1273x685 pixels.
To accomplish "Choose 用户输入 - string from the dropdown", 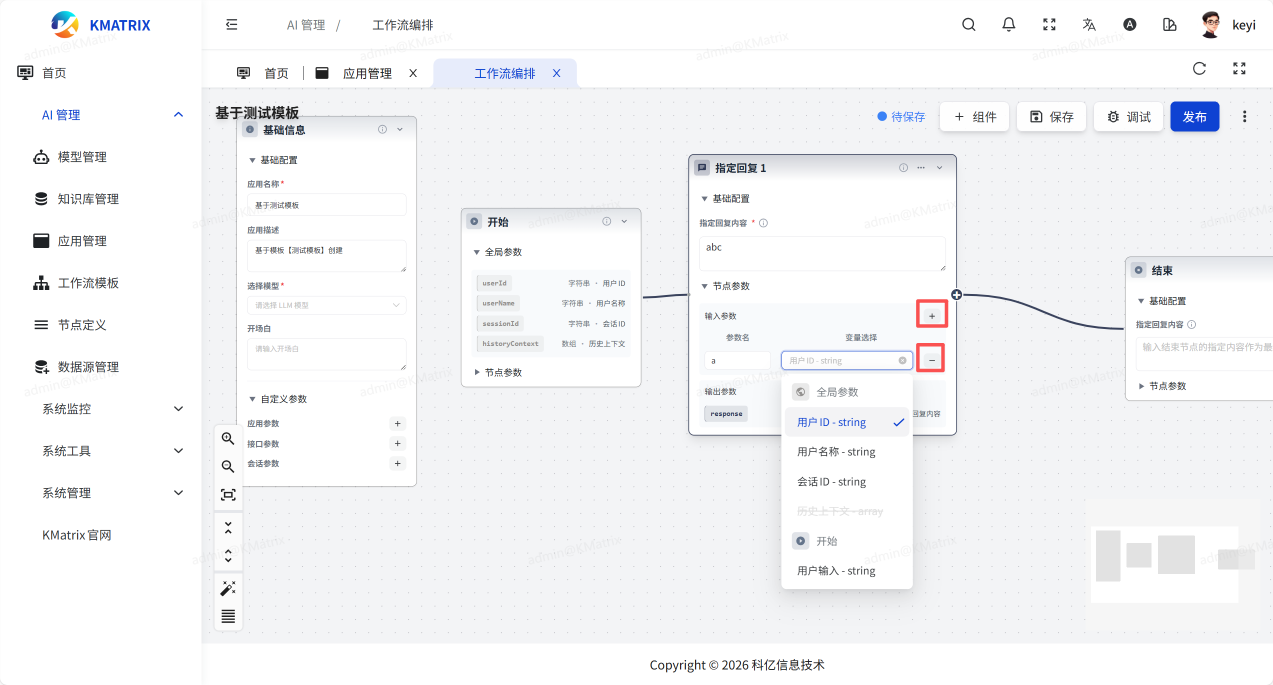I will point(836,571).
